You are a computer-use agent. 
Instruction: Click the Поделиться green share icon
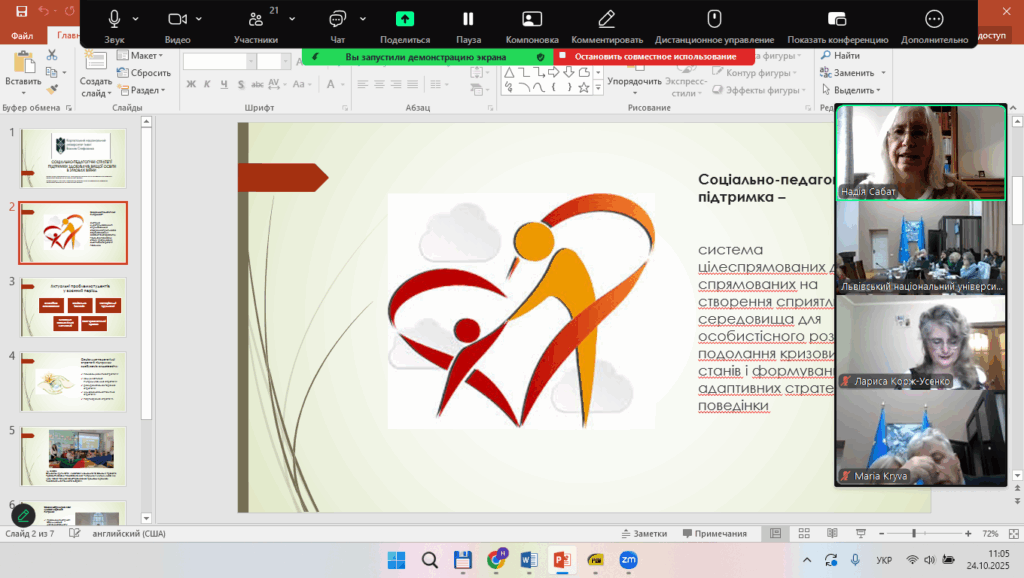tap(405, 19)
